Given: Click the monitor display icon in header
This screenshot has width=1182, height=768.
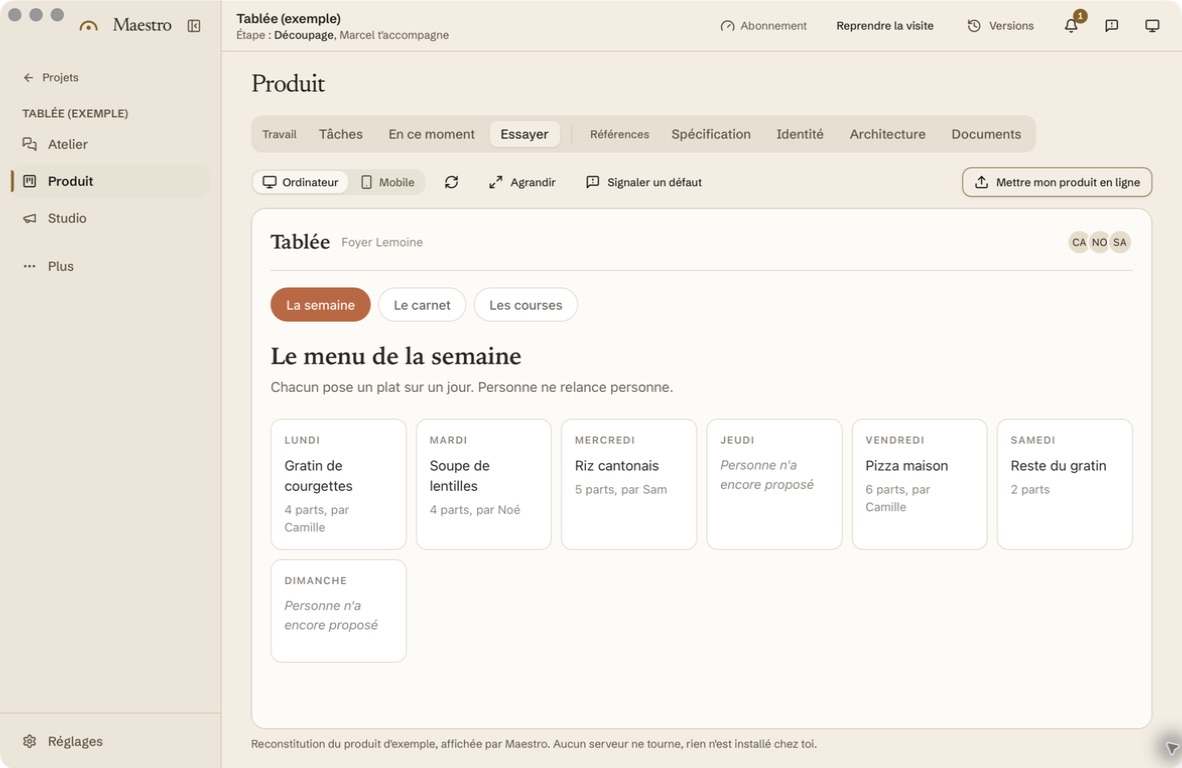Looking at the screenshot, I should [x=1153, y=26].
